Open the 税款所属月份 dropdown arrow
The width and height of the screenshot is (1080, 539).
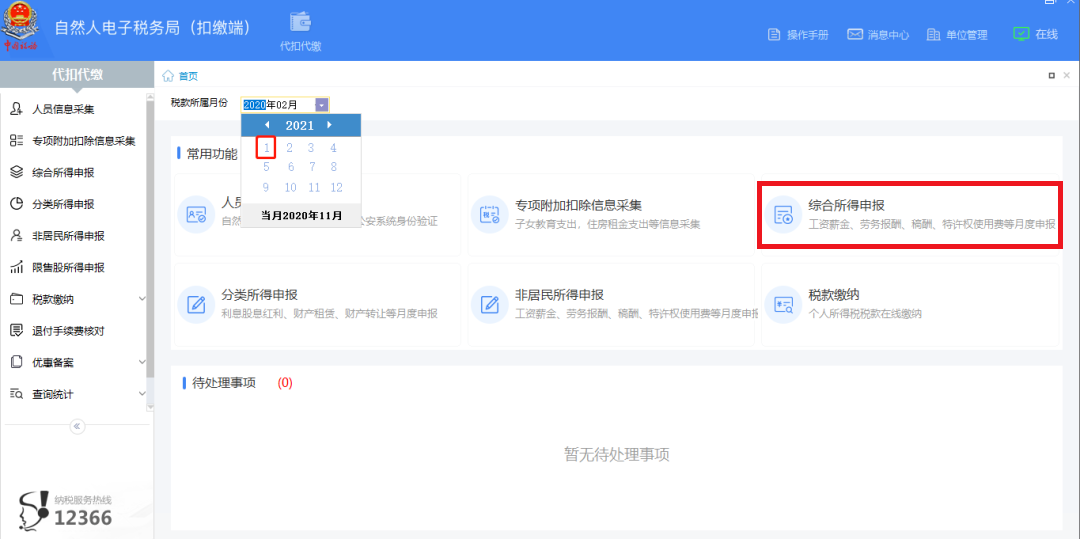coord(322,105)
